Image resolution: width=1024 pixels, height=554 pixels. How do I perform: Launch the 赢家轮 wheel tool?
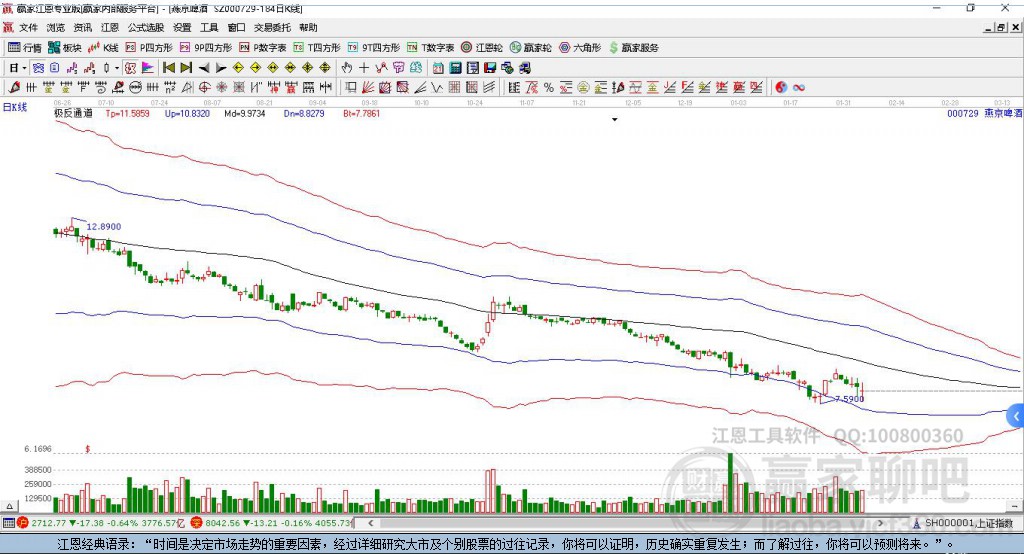coord(530,48)
